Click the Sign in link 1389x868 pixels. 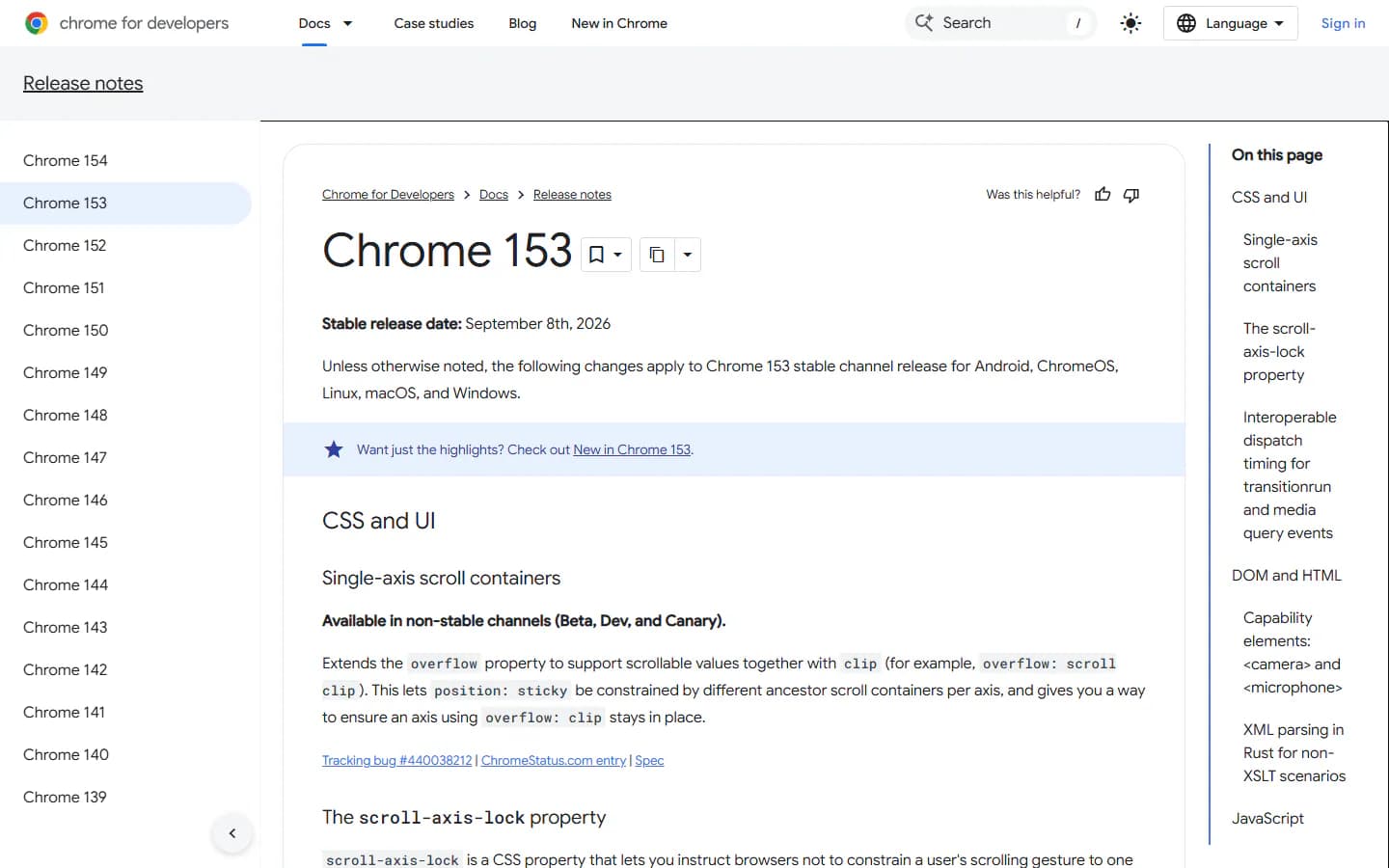click(1343, 23)
